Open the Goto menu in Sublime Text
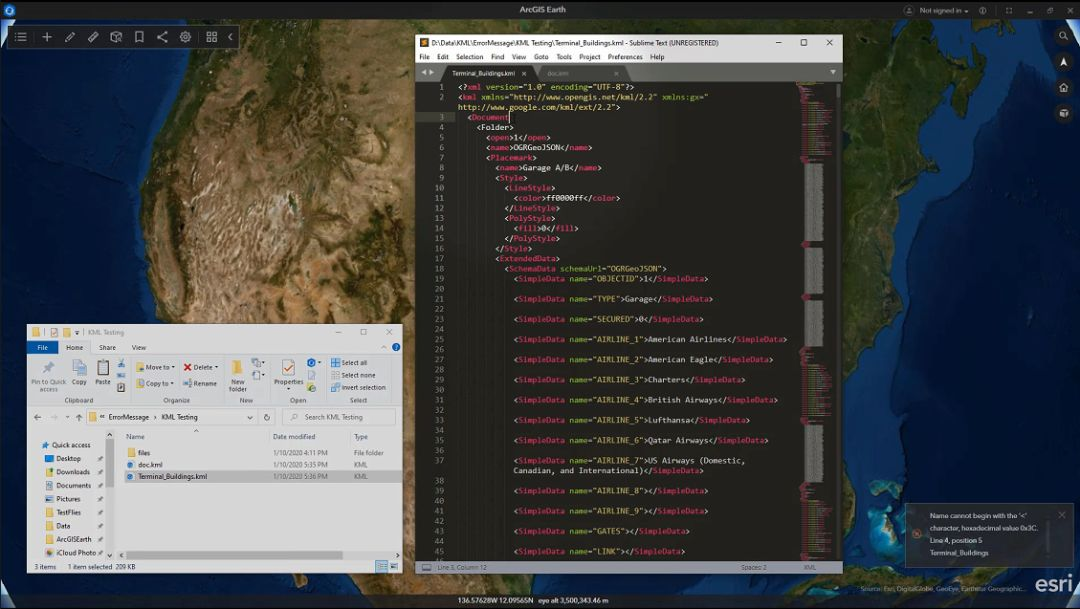 (x=541, y=57)
